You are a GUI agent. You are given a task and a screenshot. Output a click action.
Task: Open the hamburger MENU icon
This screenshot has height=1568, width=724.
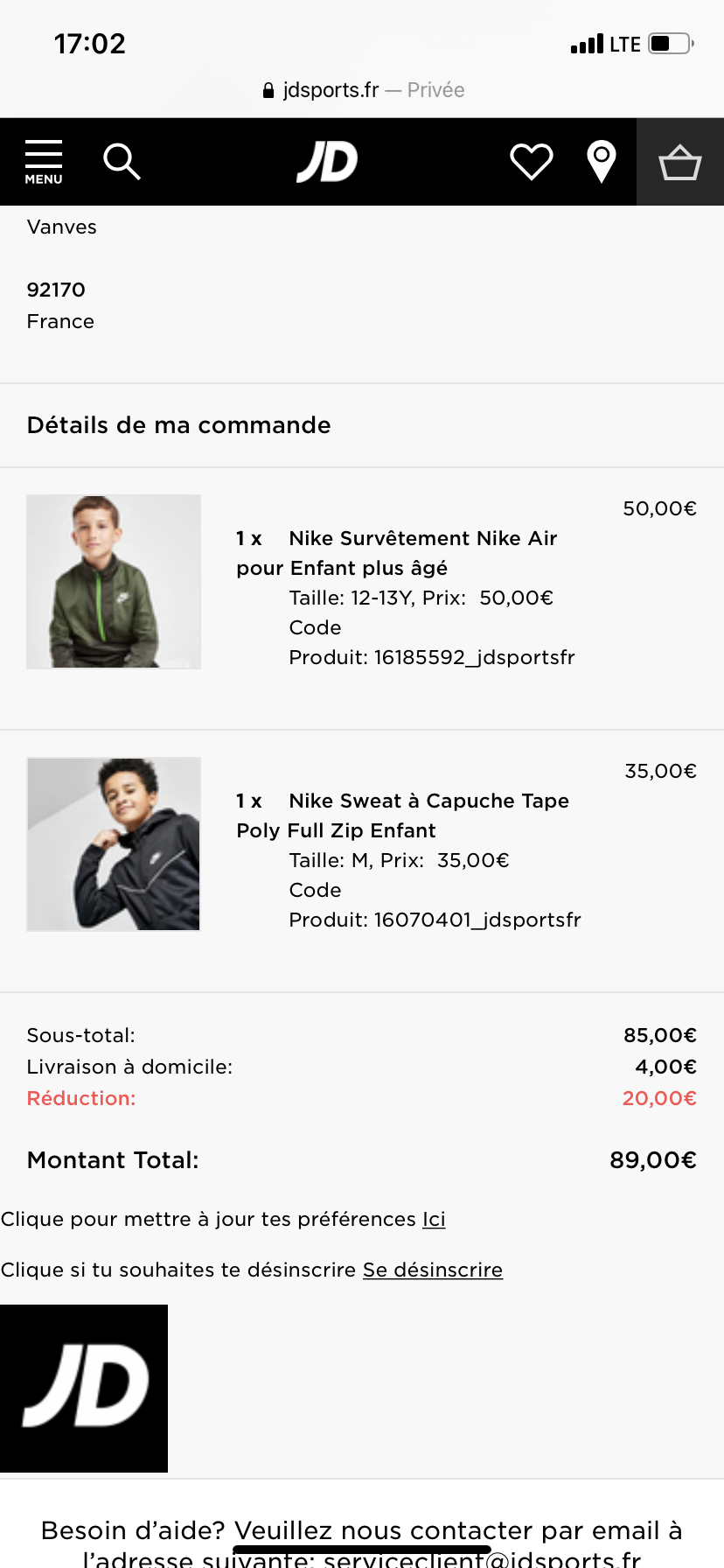click(x=44, y=162)
